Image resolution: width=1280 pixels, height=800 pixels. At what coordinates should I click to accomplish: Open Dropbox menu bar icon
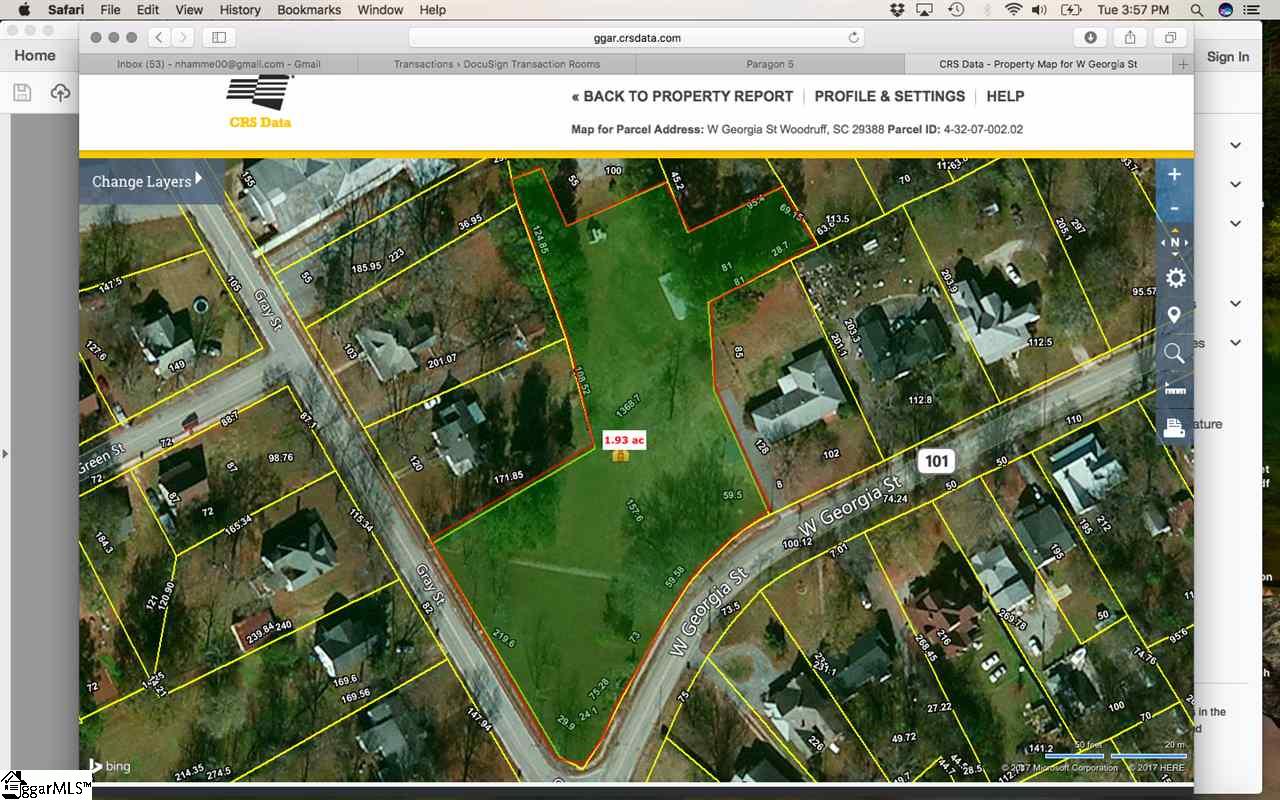coord(897,10)
